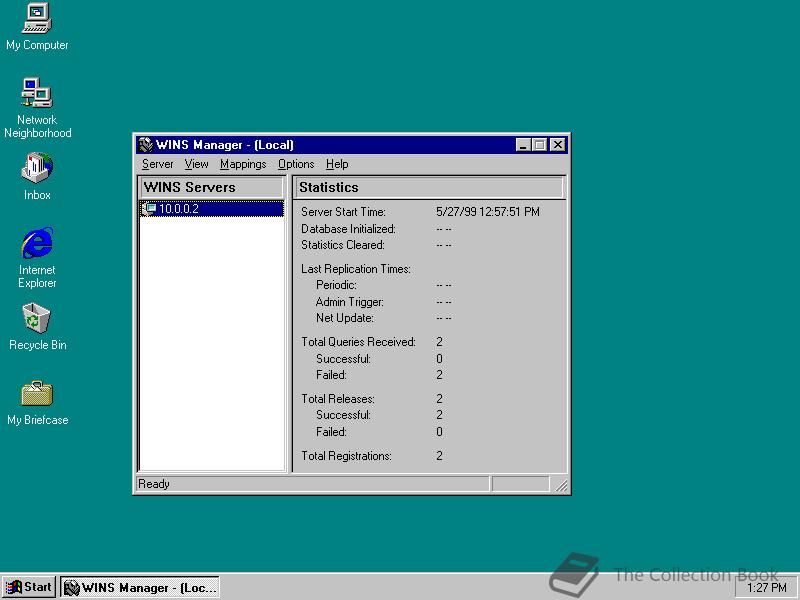Viewport: 800px width, 600px height.
Task: Click the Statistics pane header
Action: (x=429, y=187)
